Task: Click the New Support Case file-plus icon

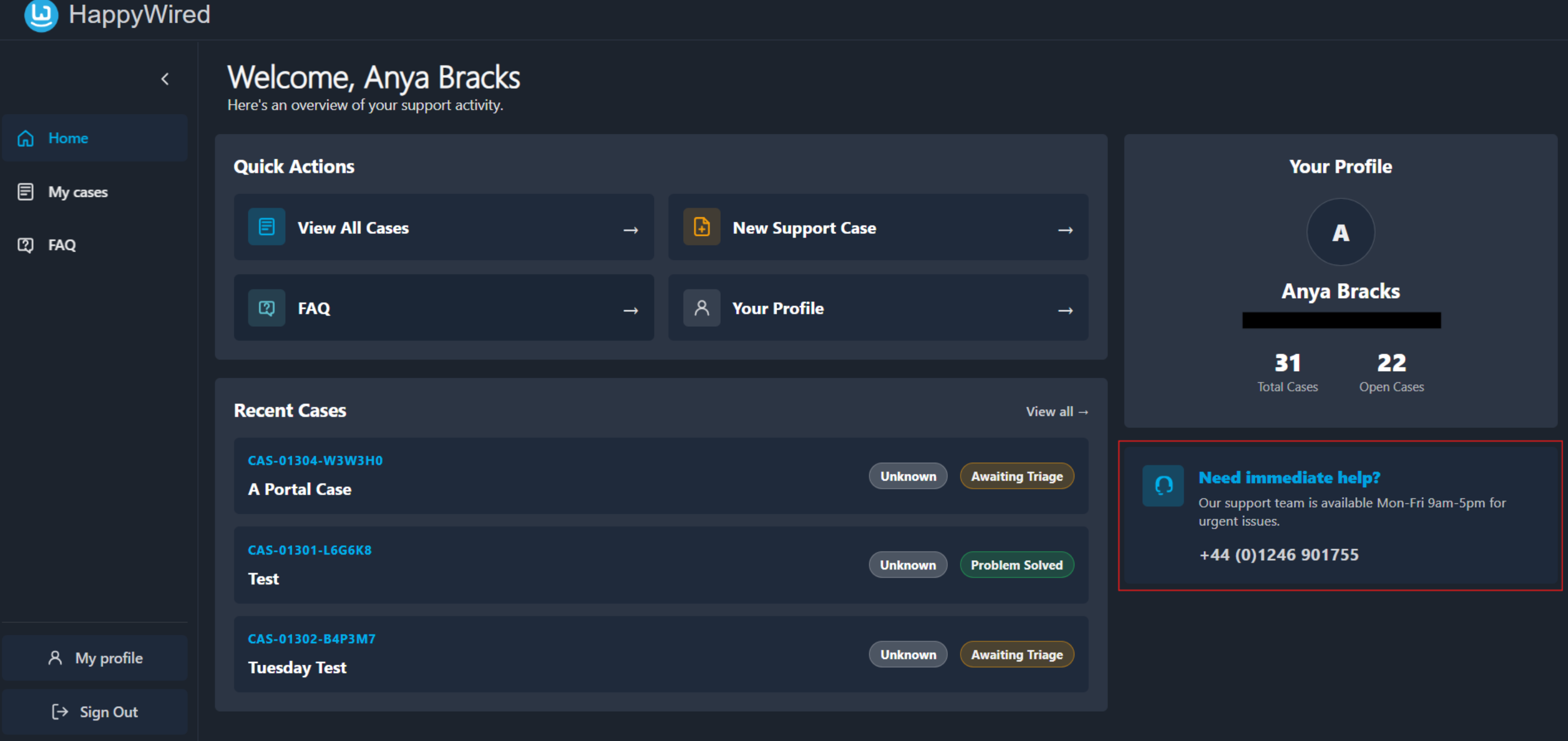Action: (702, 227)
